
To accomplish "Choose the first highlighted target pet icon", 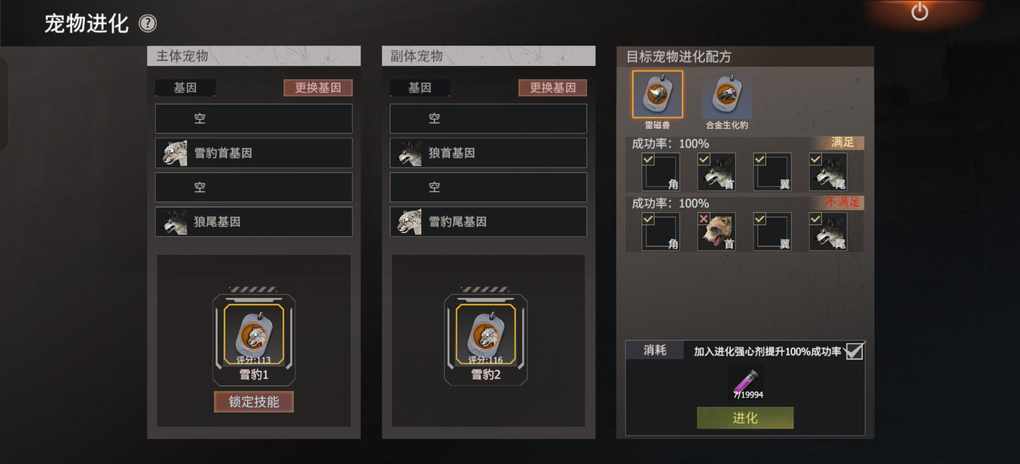I will tap(657, 95).
